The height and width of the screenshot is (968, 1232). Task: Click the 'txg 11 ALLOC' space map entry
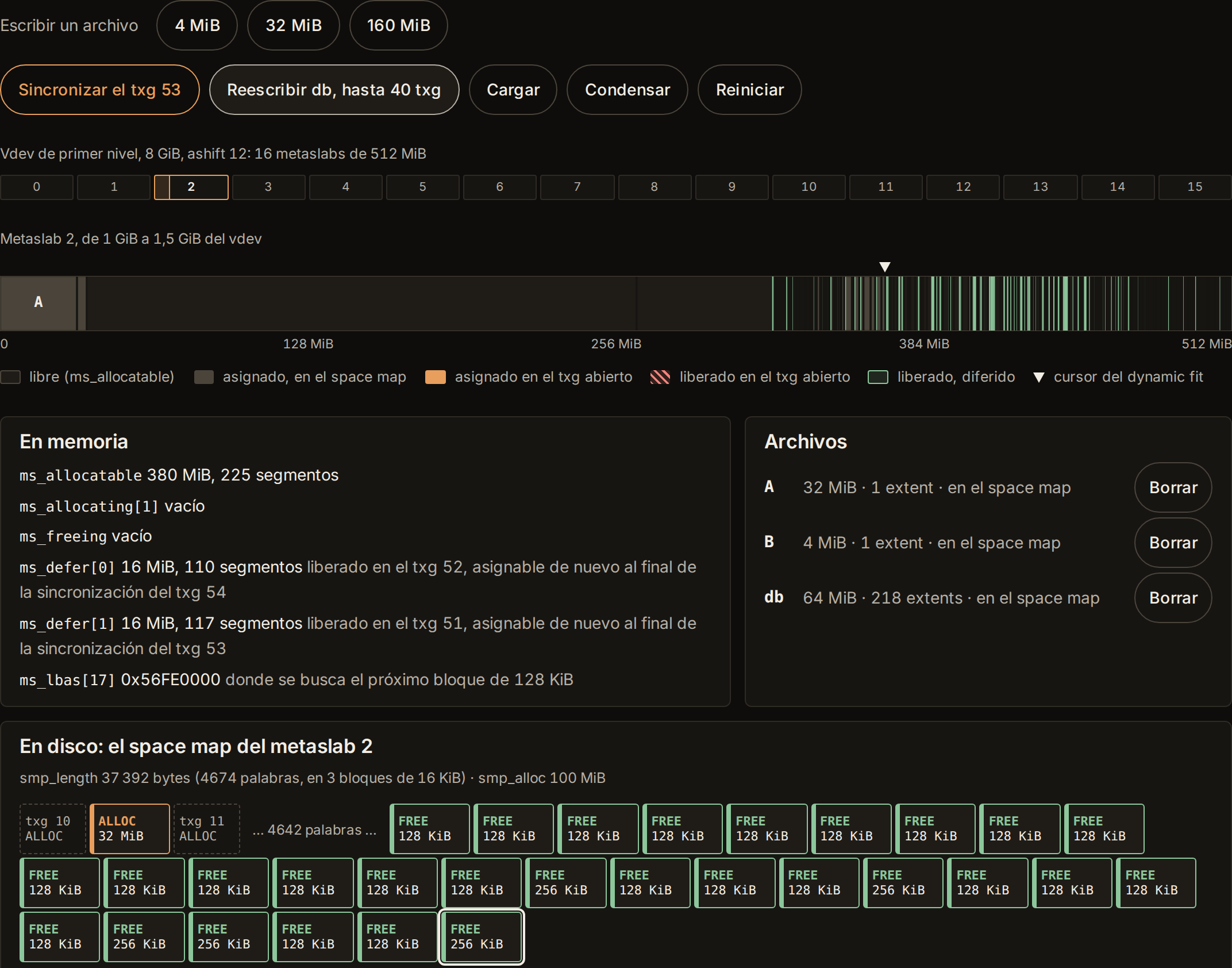[206, 828]
